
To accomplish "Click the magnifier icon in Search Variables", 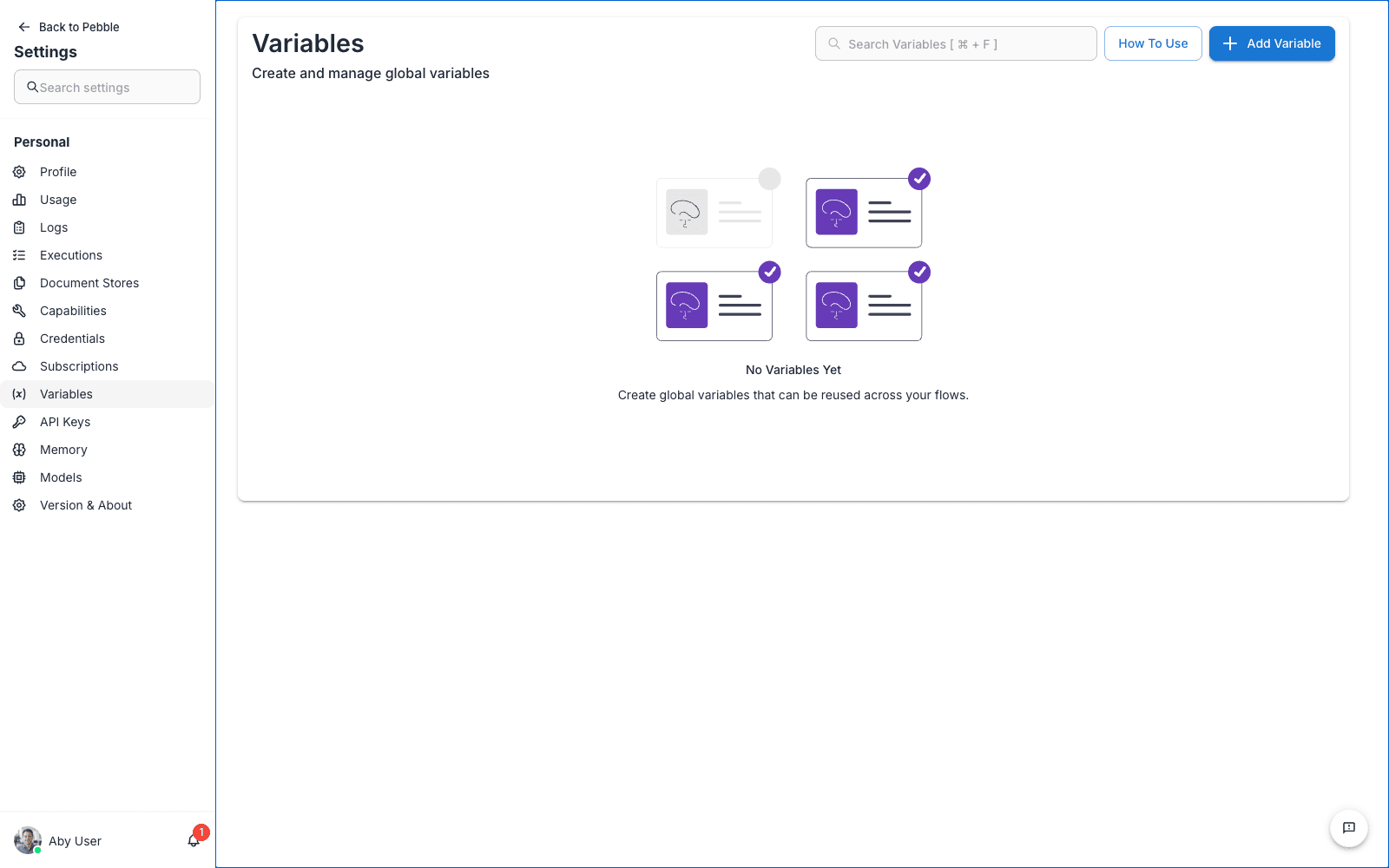I will pyautogui.click(x=834, y=43).
